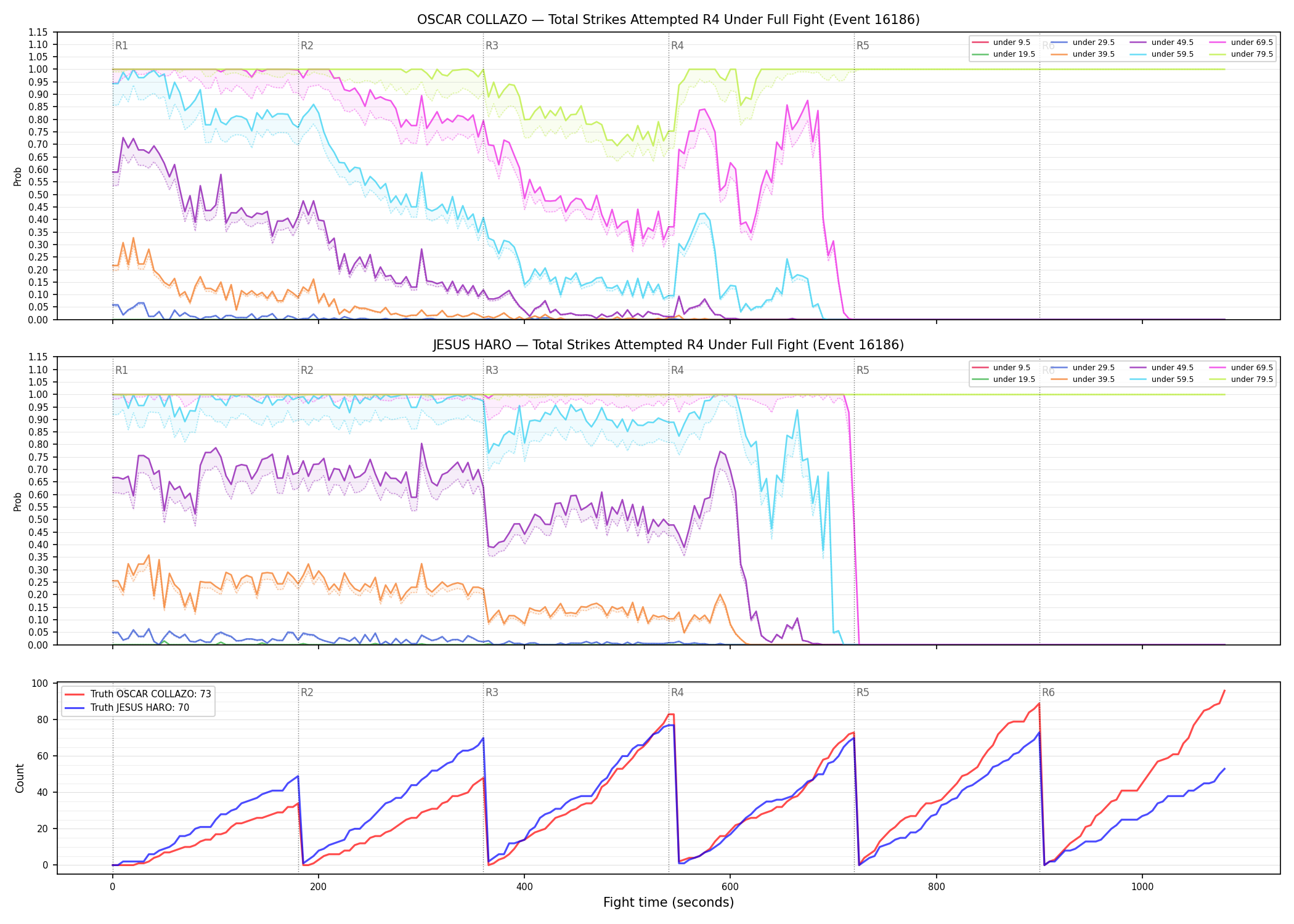Pick 'under 39.5' in Jesus Haro legend

coord(1083,379)
